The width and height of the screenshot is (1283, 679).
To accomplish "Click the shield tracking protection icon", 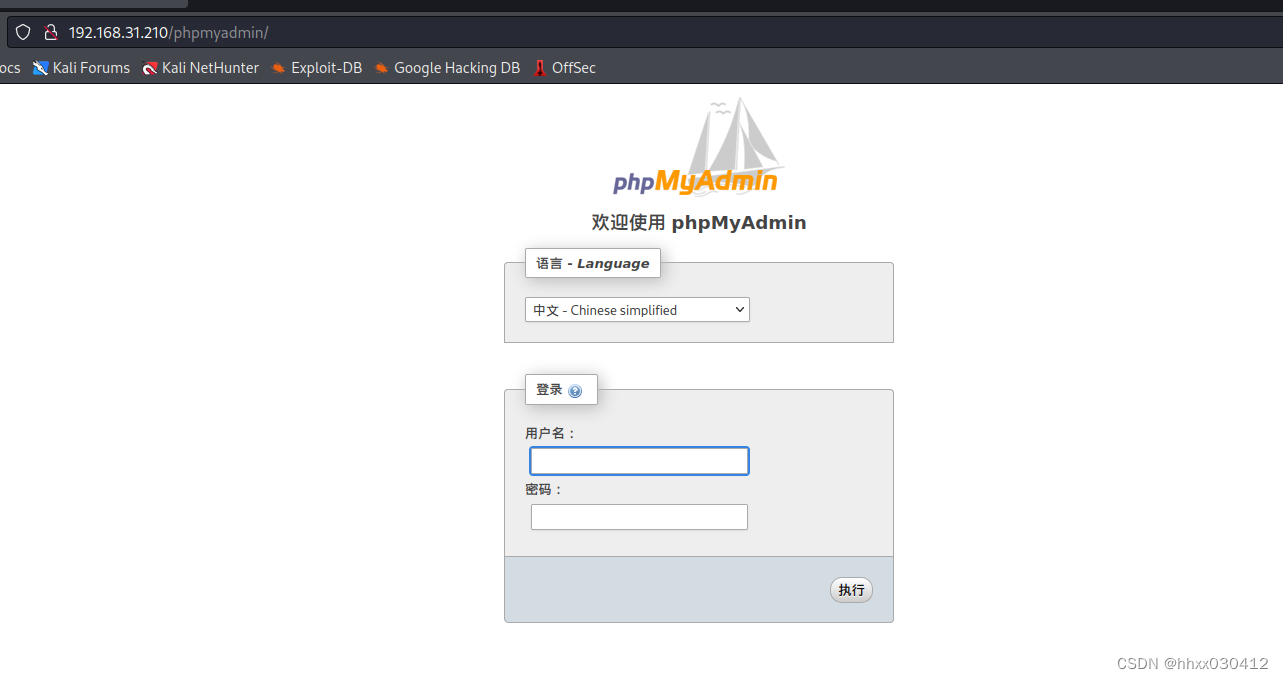I will point(23,32).
